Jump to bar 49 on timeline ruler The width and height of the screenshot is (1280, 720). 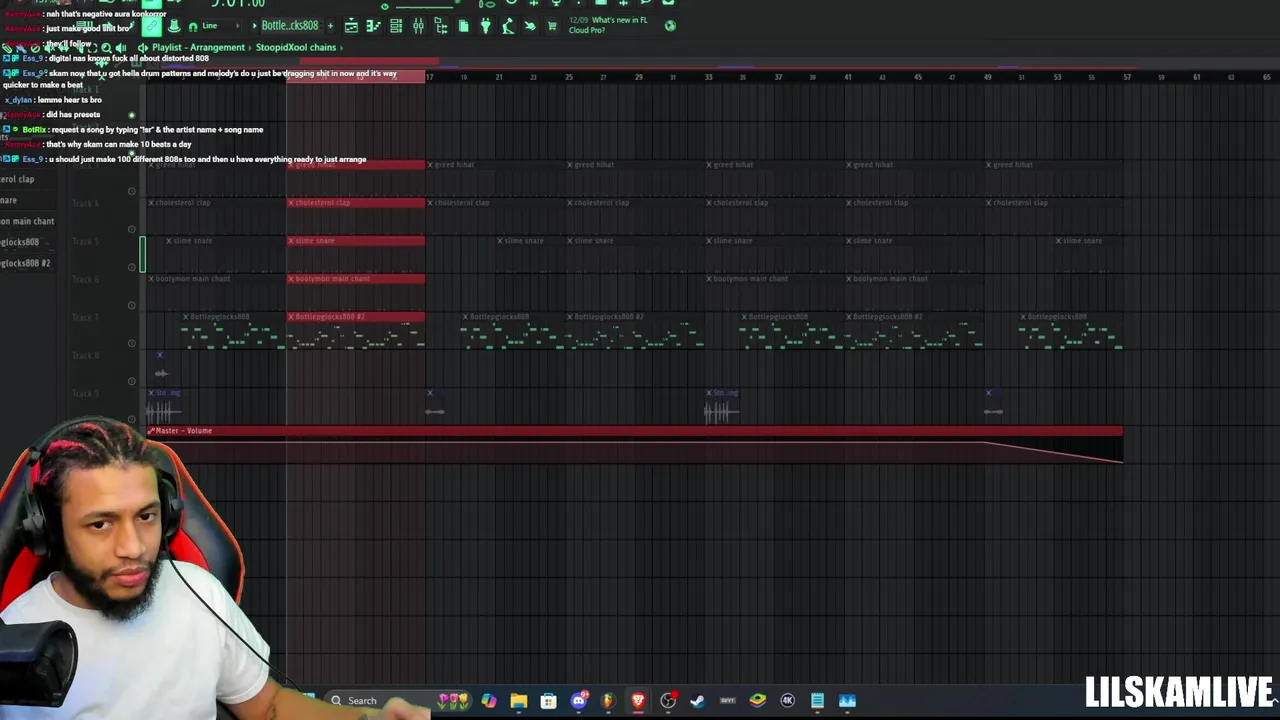(988, 77)
